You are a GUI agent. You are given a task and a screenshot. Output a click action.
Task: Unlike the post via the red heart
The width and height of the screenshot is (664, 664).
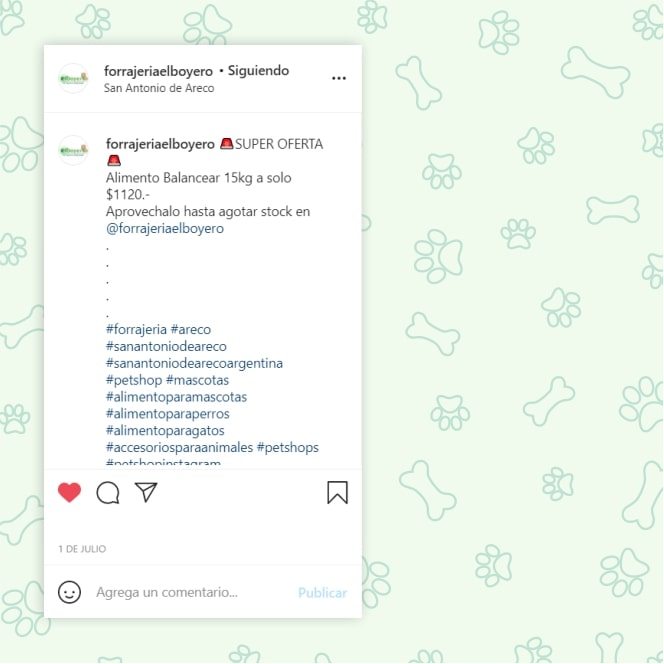[x=69, y=492]
